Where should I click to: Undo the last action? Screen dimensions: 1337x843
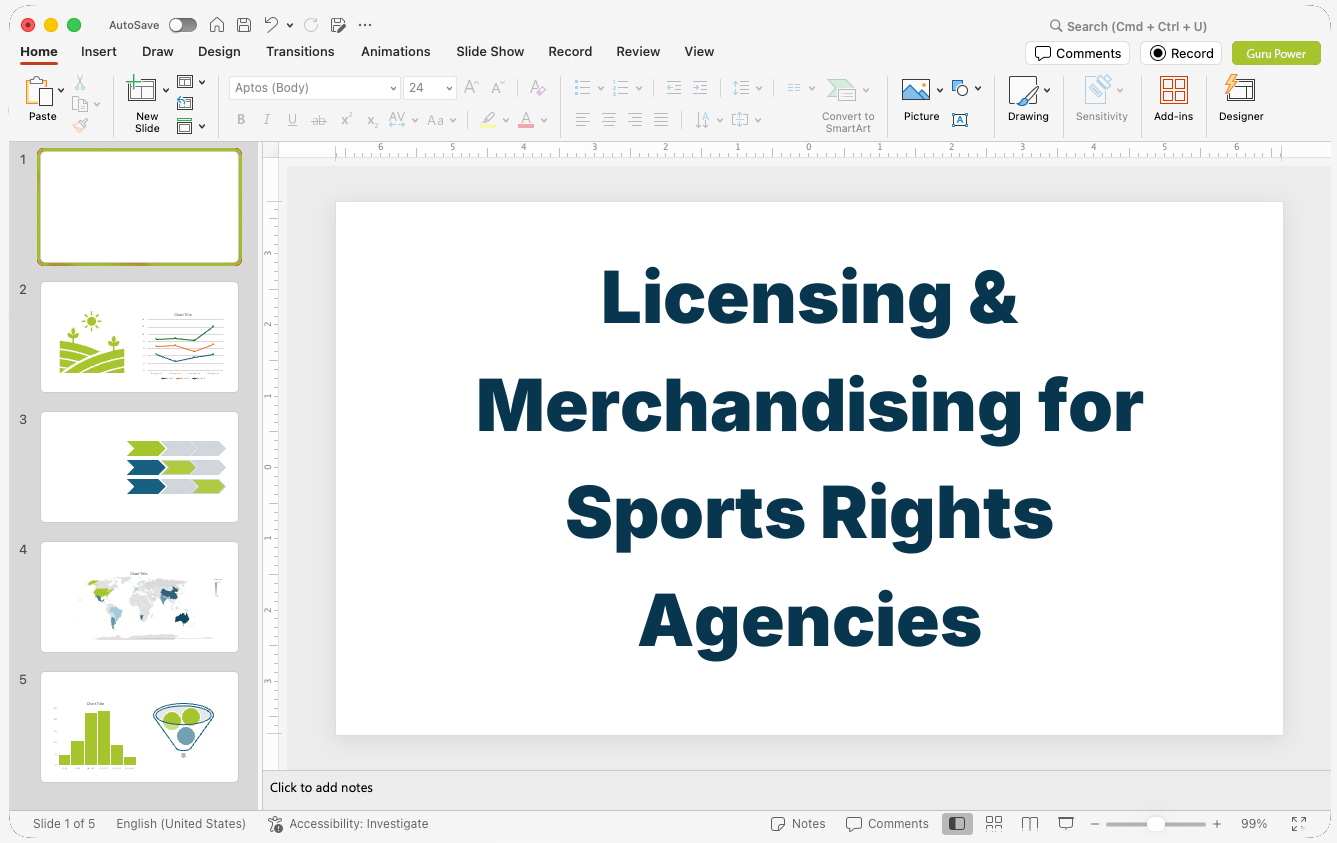271,25
